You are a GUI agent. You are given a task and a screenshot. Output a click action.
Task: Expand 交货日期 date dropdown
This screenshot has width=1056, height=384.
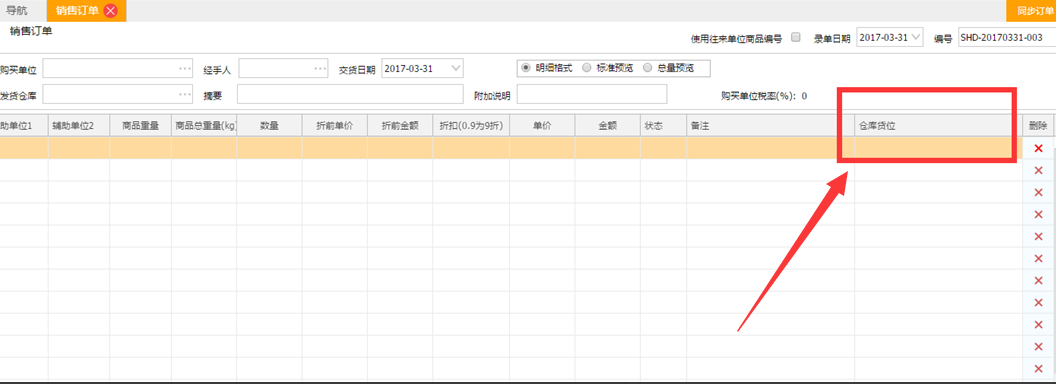click(456, 68)
